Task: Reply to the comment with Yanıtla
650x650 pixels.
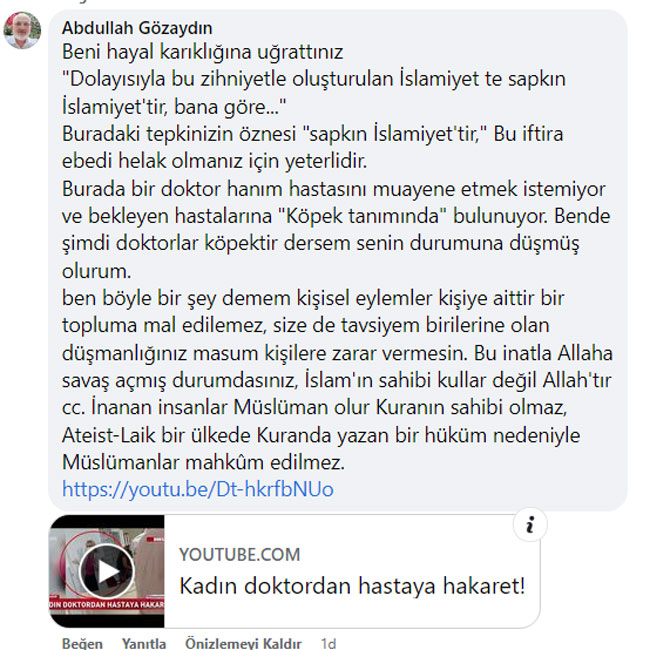Action: click(x=144, y=643)
